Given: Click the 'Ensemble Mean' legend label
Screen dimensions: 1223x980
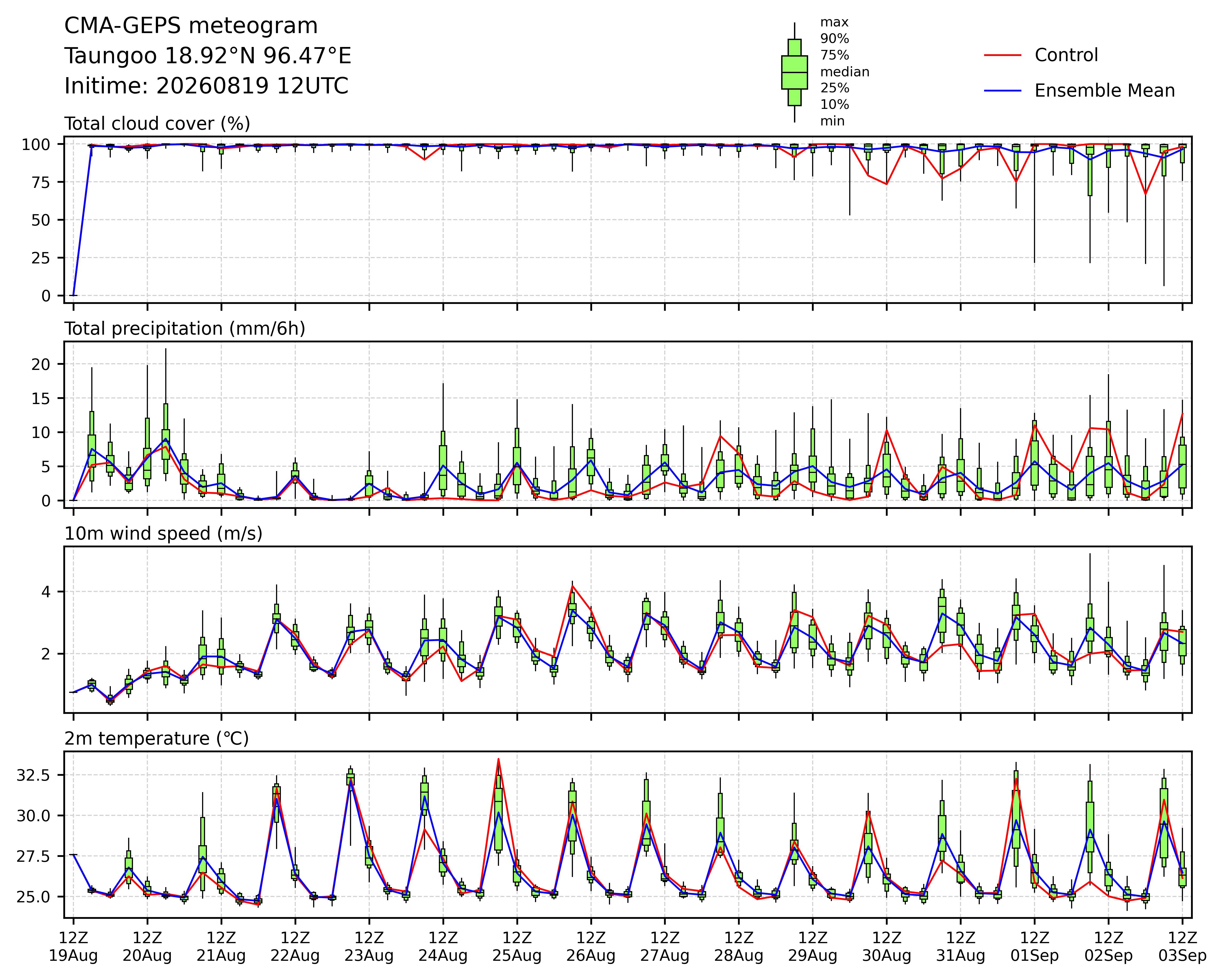Looking at the screenshot, I should coord(1104,91).
